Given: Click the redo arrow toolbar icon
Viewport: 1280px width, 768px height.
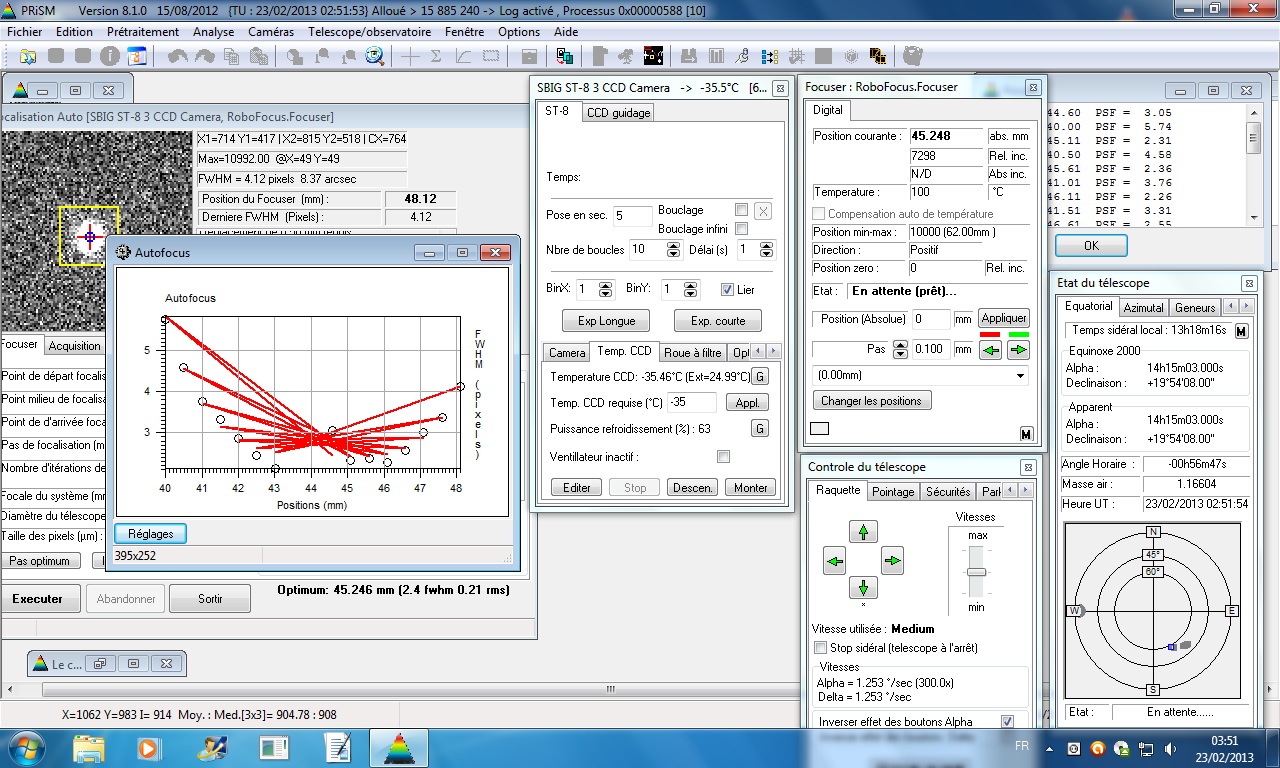Looking at the screenshot, I should click(x=204, y=56).
